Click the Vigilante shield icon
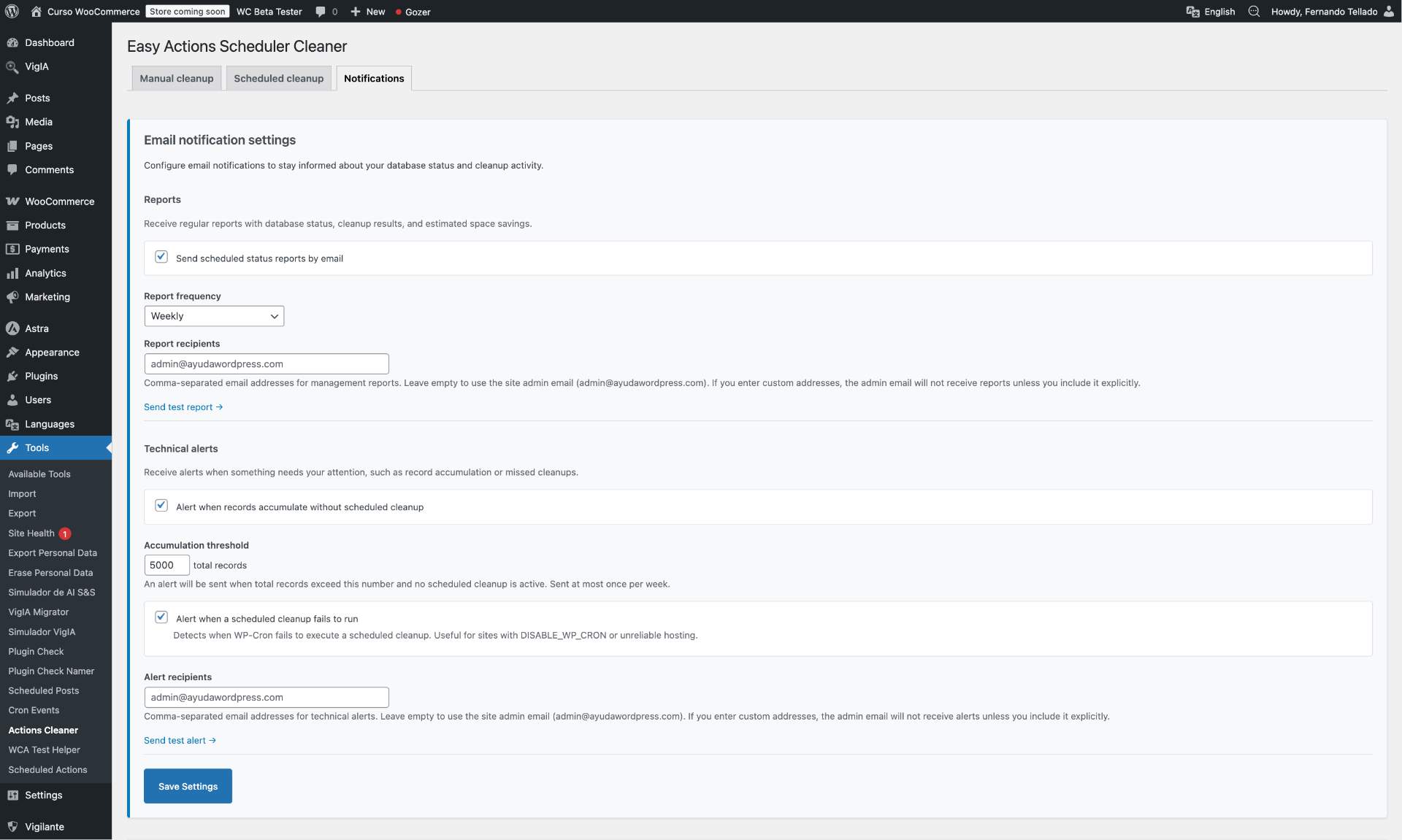1402x840 pixels. pyautogui.click(x=12, y=827)
